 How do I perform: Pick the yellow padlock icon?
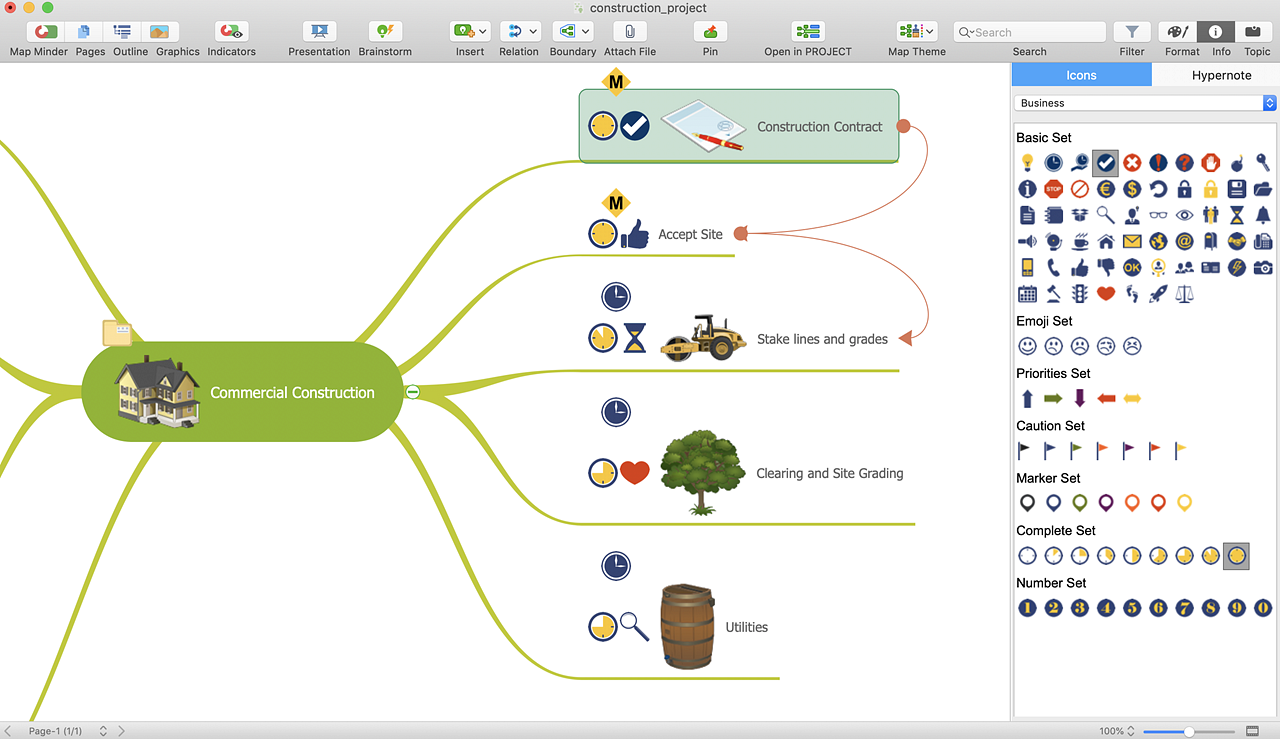coord(1210,188)
